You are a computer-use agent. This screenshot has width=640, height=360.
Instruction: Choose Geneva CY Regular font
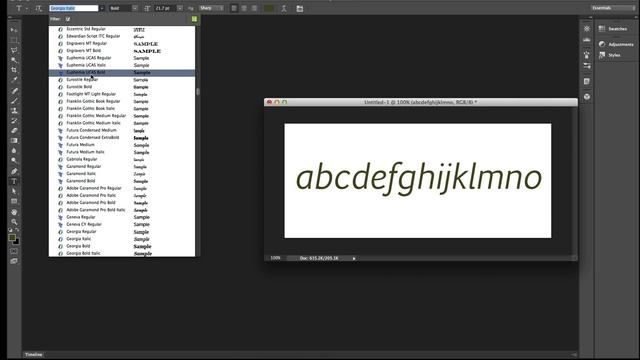(122, 224)
